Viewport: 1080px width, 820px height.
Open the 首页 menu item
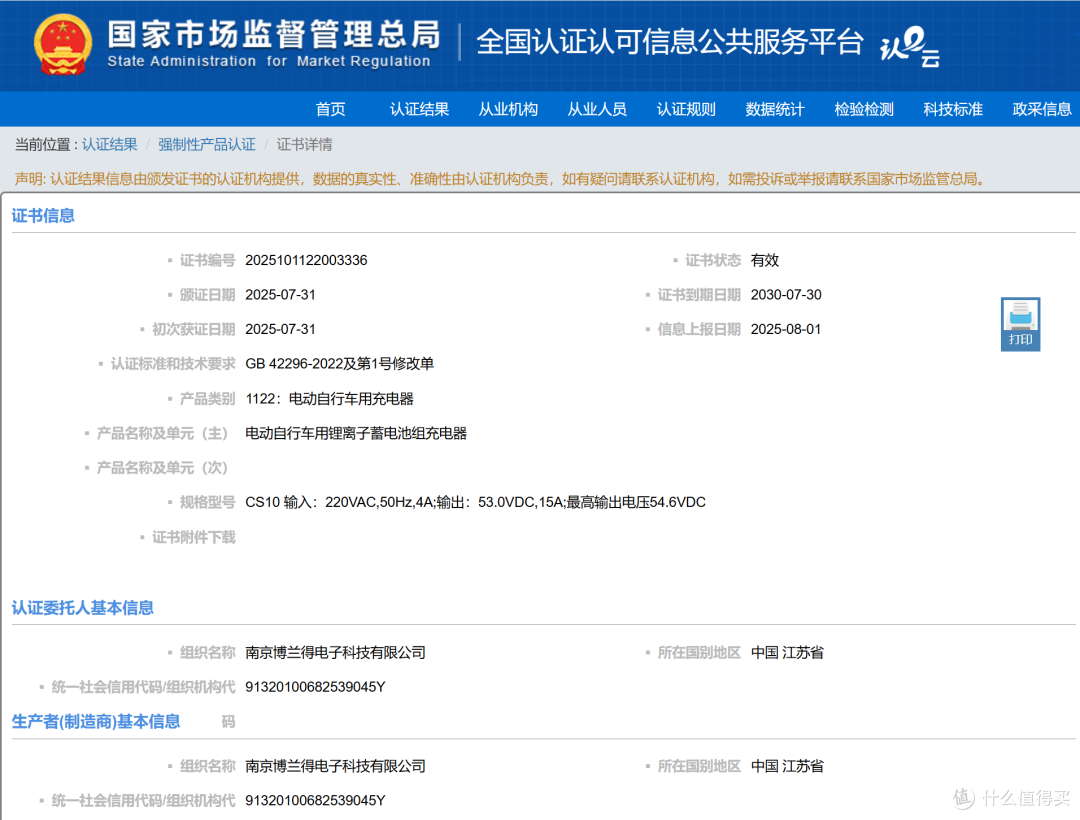coord(331,109)
